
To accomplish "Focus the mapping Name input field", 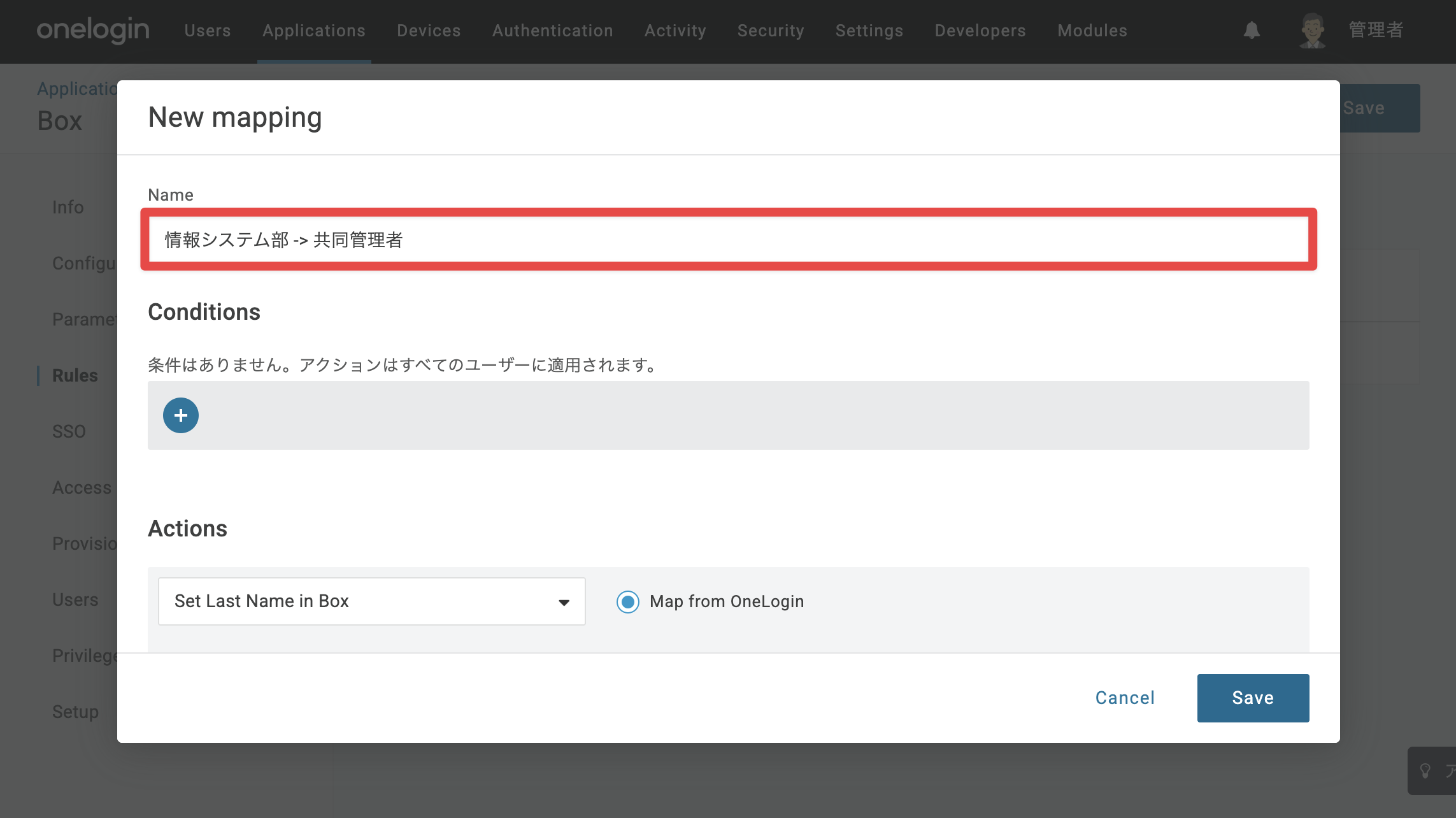I will pyautogui.click(x=729, y=240).
